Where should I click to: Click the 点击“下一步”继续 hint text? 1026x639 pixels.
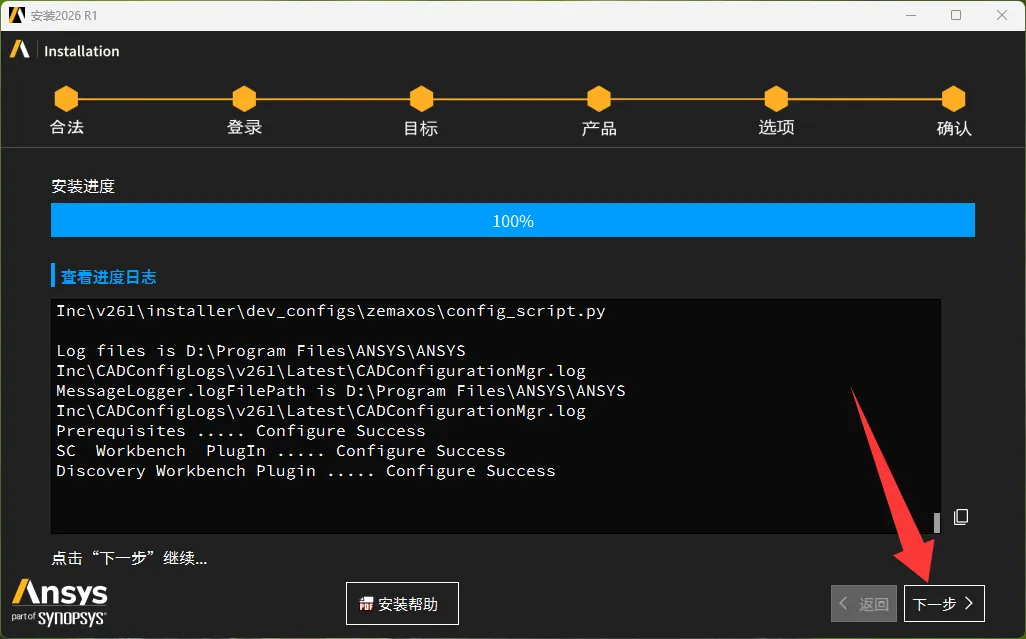[130, 558]
